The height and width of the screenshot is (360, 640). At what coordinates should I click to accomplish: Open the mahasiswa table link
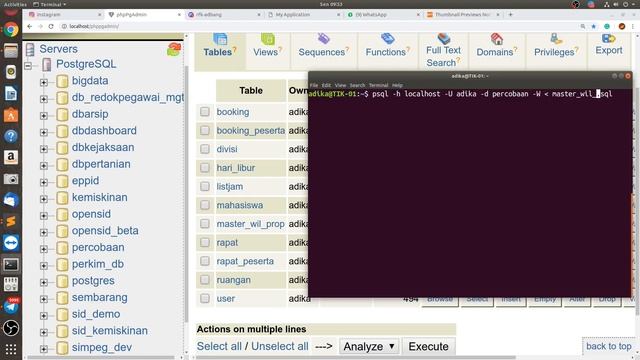(240, 205)
